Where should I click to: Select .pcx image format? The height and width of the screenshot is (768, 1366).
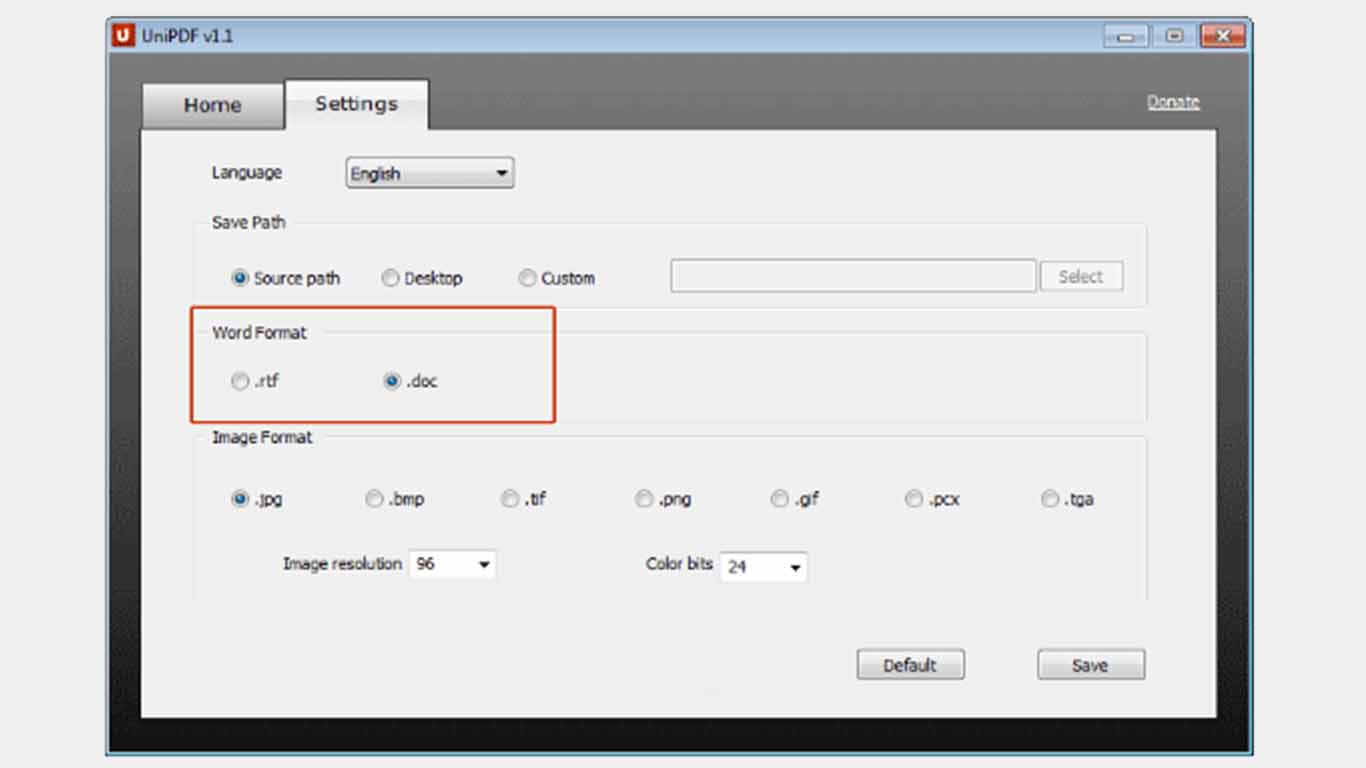[x=932, y=499]
